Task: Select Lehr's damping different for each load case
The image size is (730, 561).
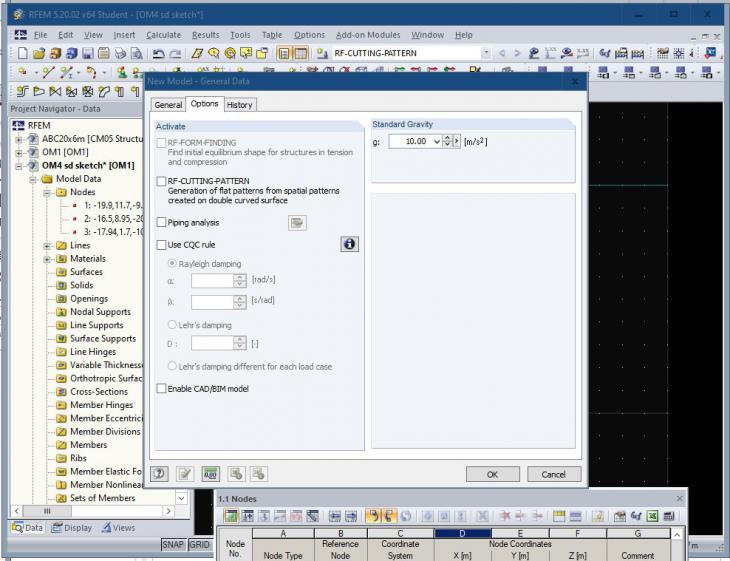Action: 172,366
